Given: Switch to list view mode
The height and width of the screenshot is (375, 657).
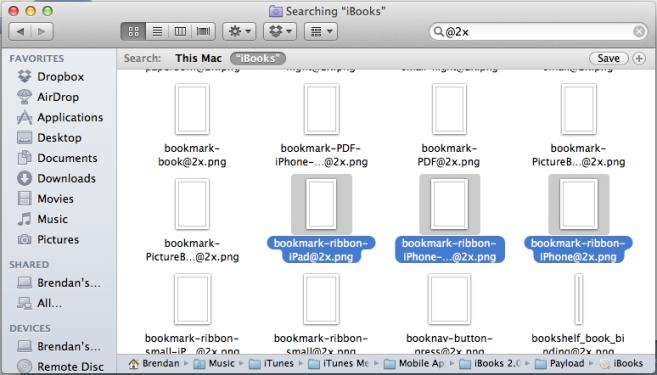Looking at the screenshot, I should click(x=158, y=31).
